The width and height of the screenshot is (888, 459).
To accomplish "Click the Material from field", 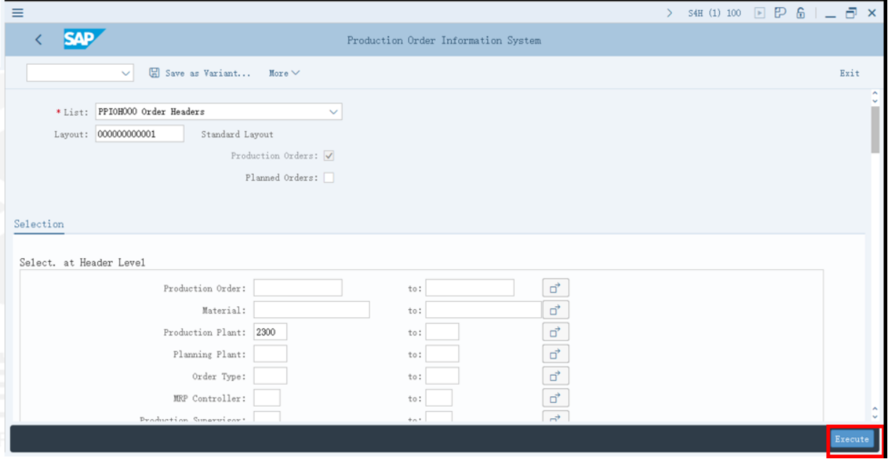I will pos(311,310).
